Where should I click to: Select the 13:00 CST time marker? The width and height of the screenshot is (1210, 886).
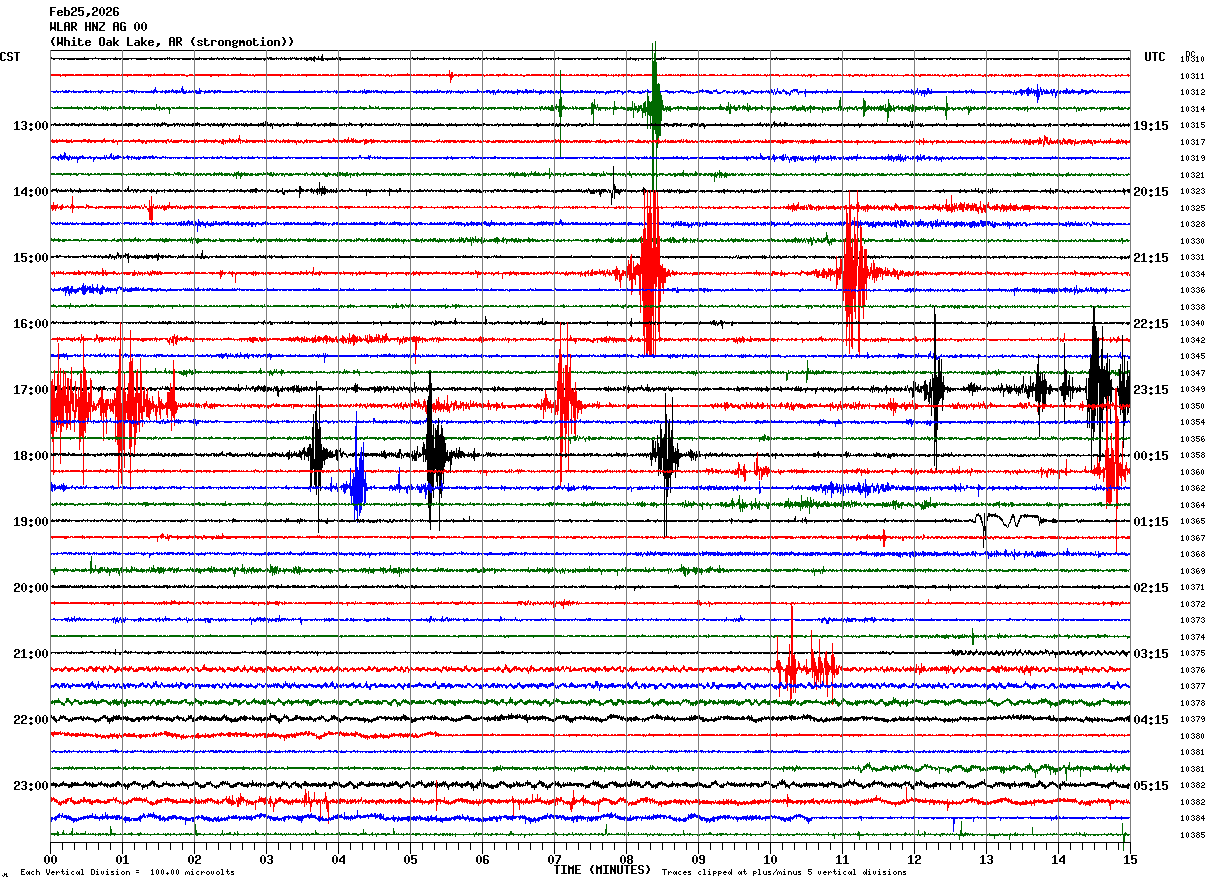(x=30, y=126)
